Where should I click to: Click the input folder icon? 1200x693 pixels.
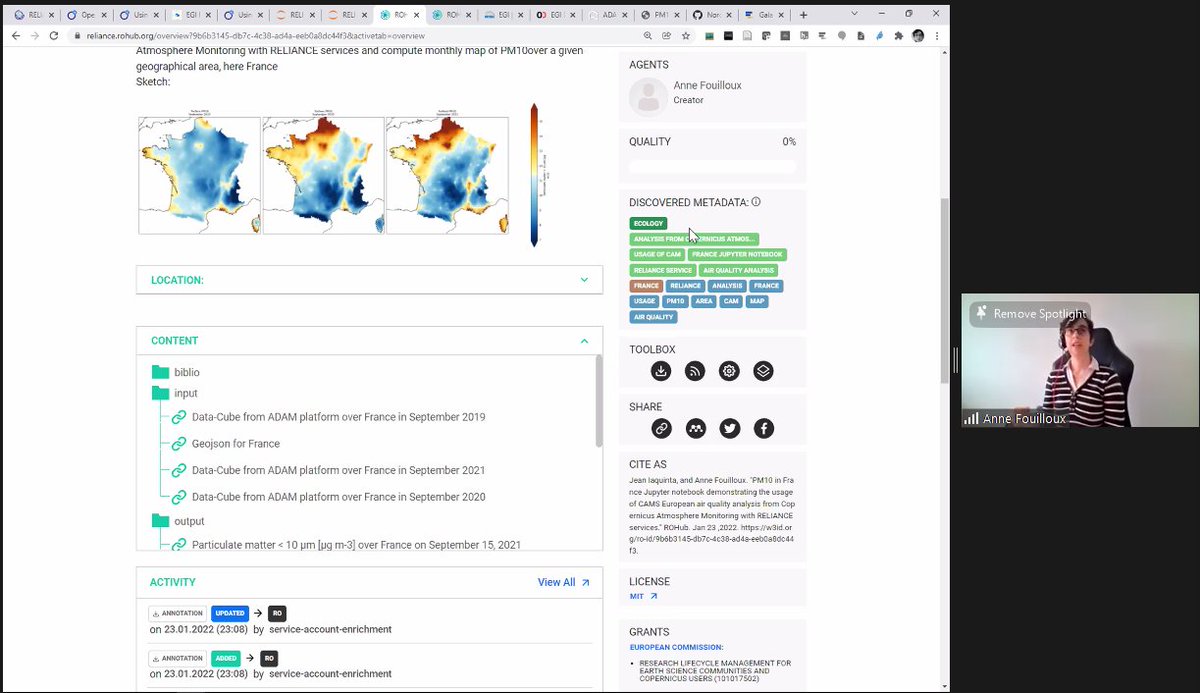[x=160, y=393]
